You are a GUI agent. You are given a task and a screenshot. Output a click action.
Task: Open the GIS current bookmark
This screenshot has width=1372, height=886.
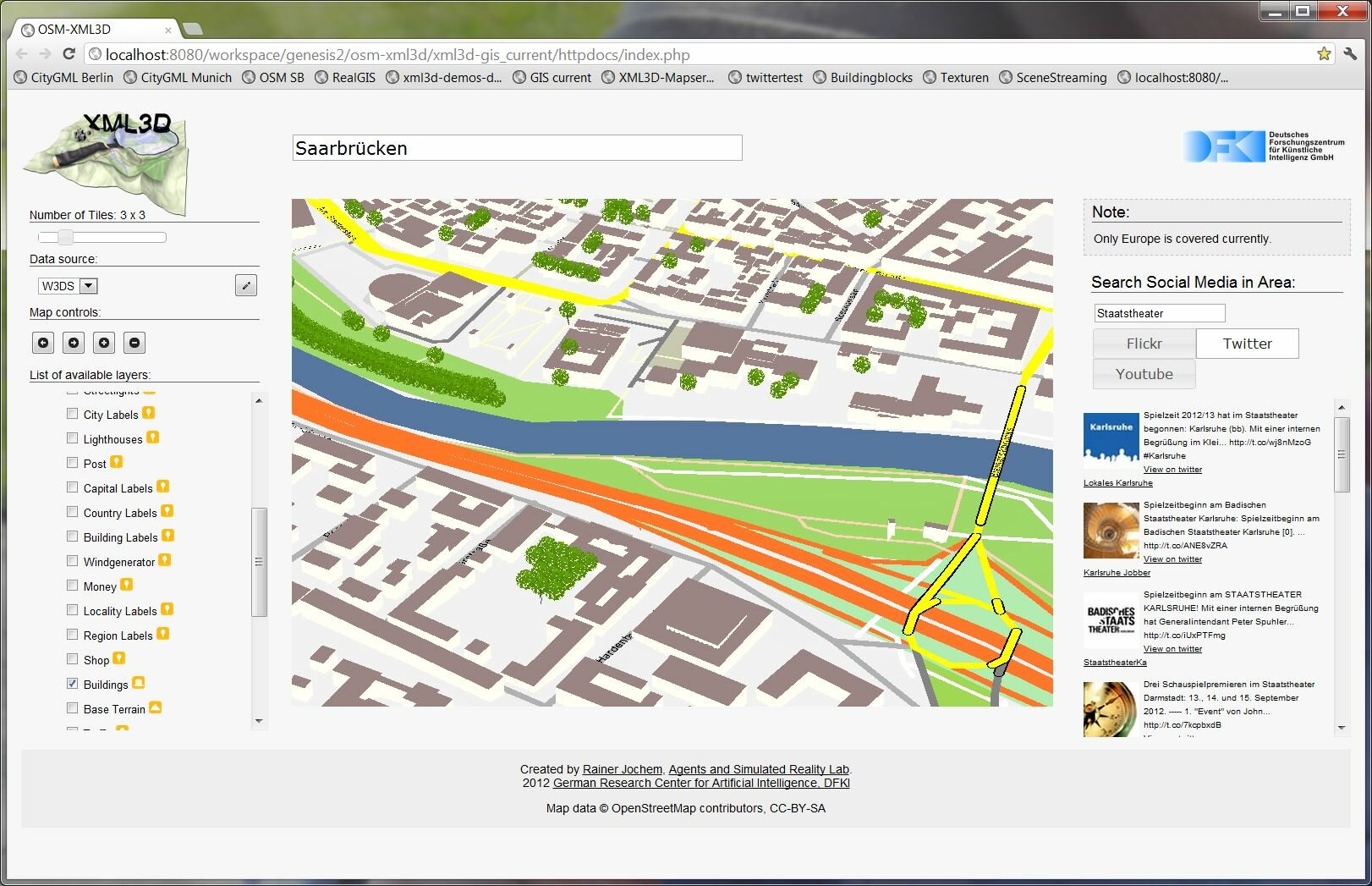tap(552, 78)
